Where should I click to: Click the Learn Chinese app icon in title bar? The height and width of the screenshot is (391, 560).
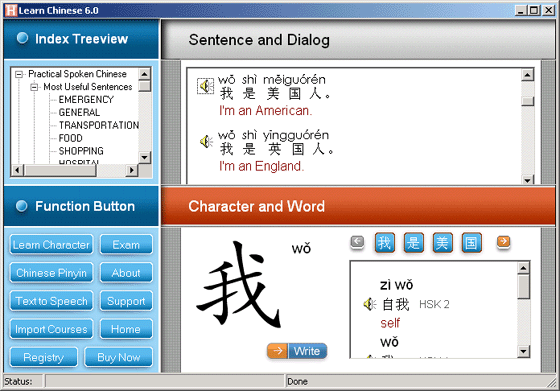(11, 10)
